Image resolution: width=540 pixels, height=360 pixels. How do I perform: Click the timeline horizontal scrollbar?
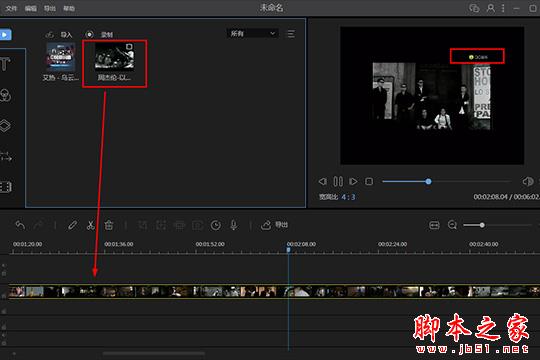154,353
